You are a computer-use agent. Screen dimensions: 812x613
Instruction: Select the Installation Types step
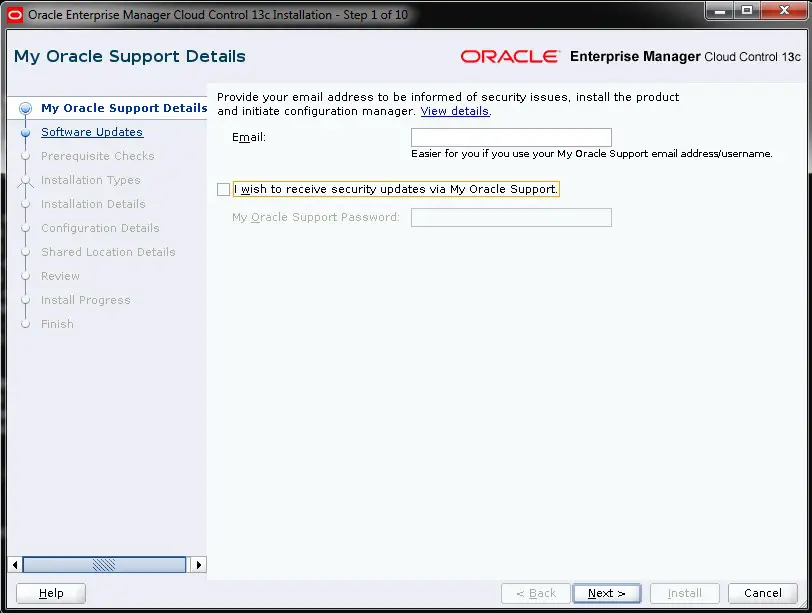(91, 180)
